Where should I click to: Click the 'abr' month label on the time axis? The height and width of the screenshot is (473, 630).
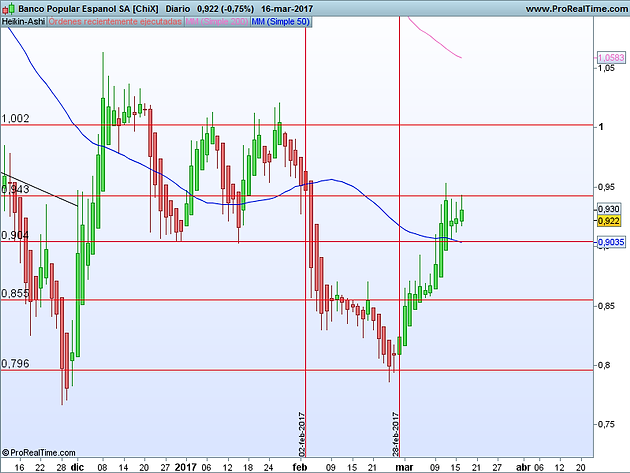[523, 467]
